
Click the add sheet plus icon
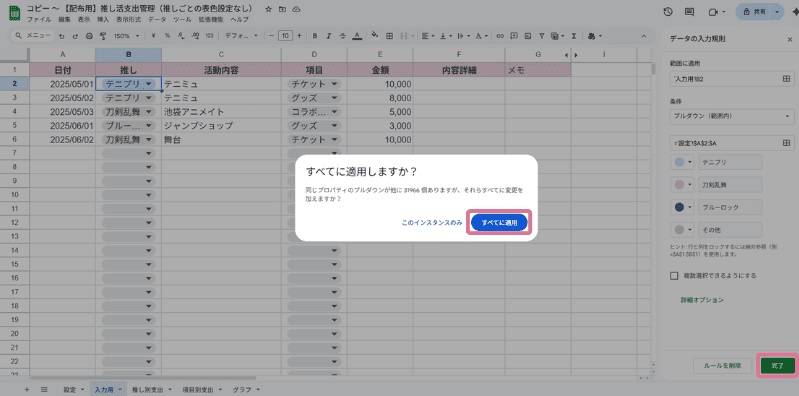coord(26,389)
